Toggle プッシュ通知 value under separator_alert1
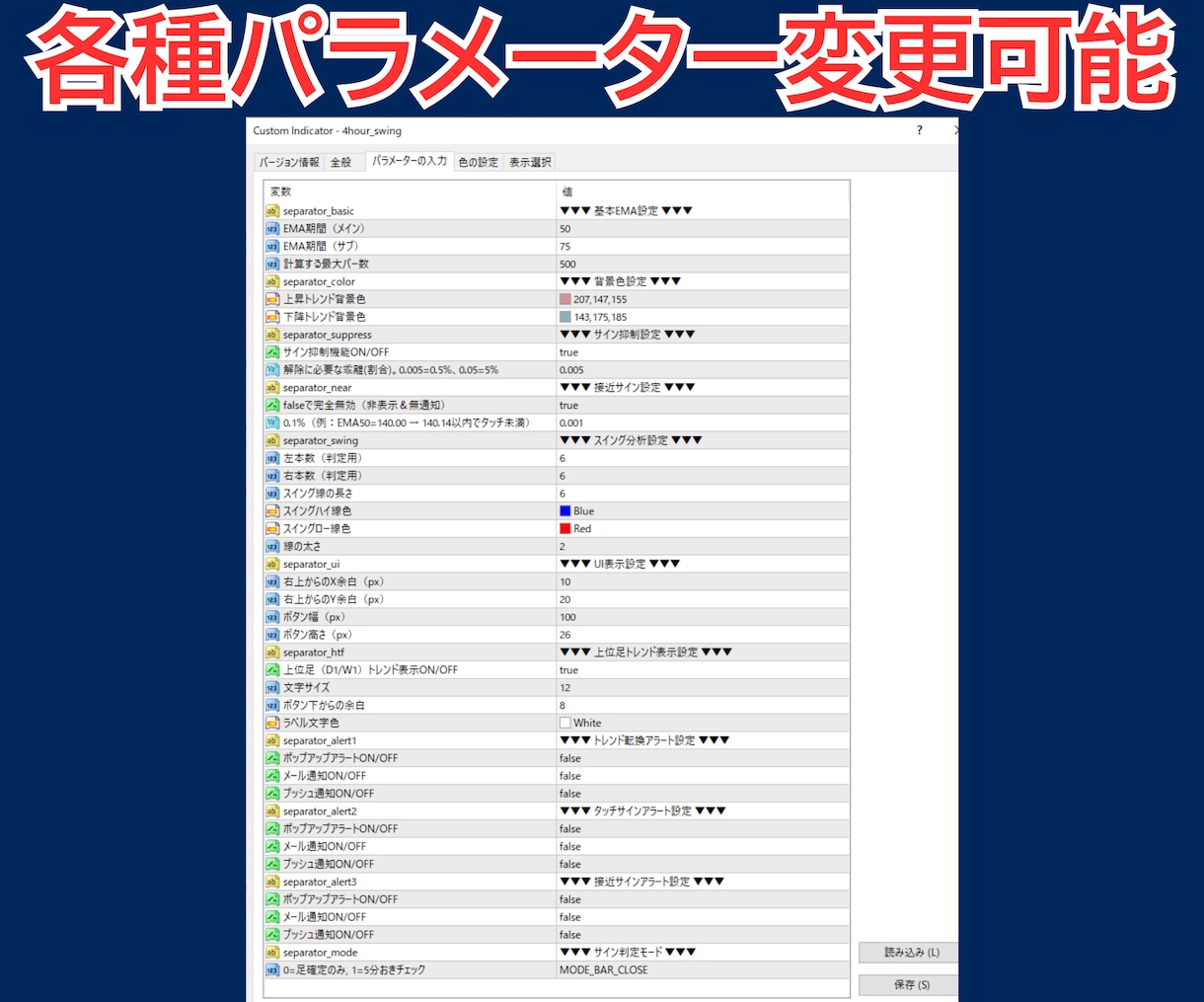The height and width of the screenshot is (1002, 1204). point(703,794)
